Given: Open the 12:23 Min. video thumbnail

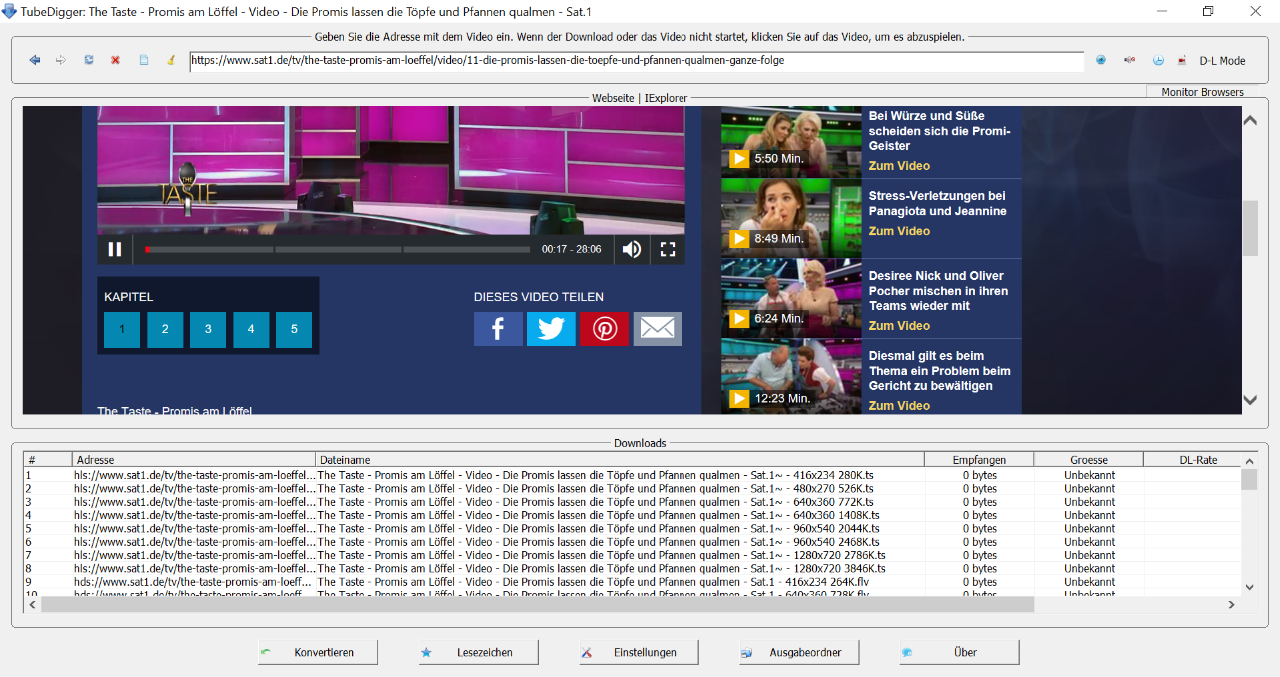Looking at the screenshot, I should [791, 377].
